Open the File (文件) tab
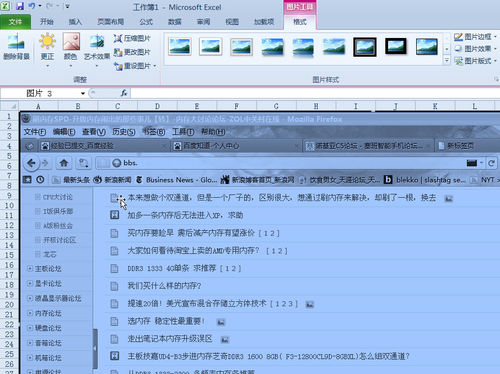500x374 pixels. 15,22
